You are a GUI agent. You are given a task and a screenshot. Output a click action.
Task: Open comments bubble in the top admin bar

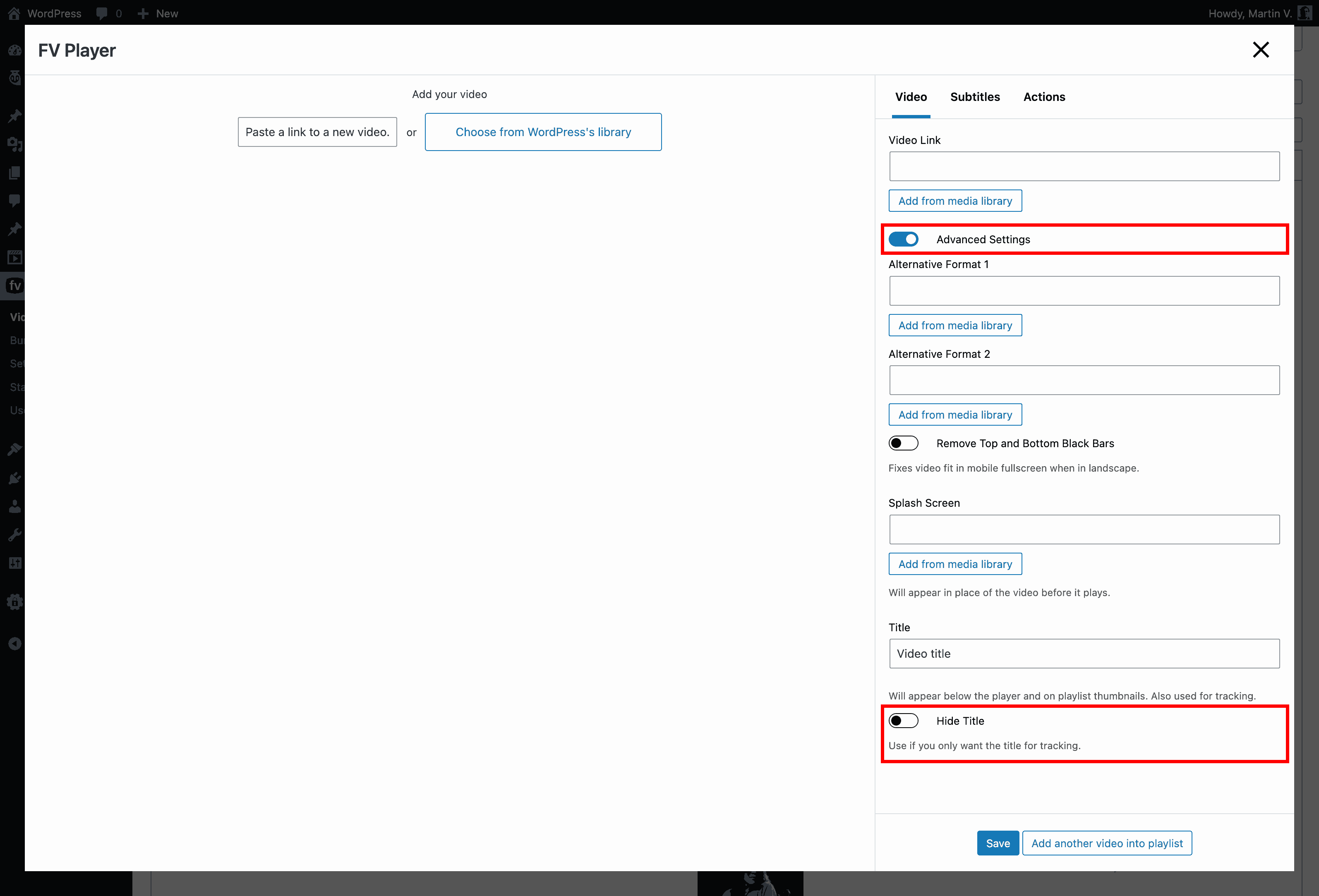[x=102, y=13]
